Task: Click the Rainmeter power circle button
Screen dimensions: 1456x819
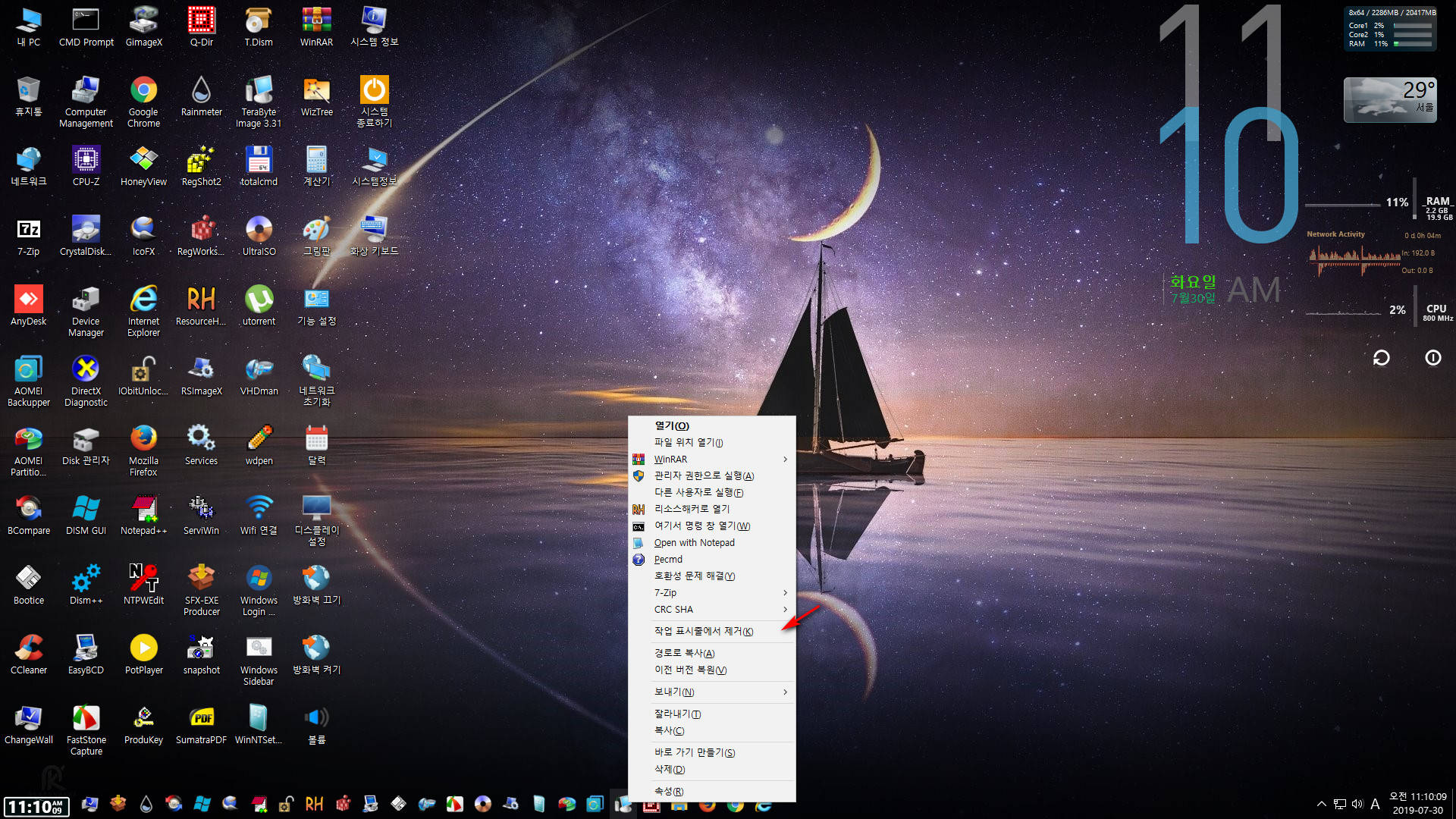Action: [1432, 358]
